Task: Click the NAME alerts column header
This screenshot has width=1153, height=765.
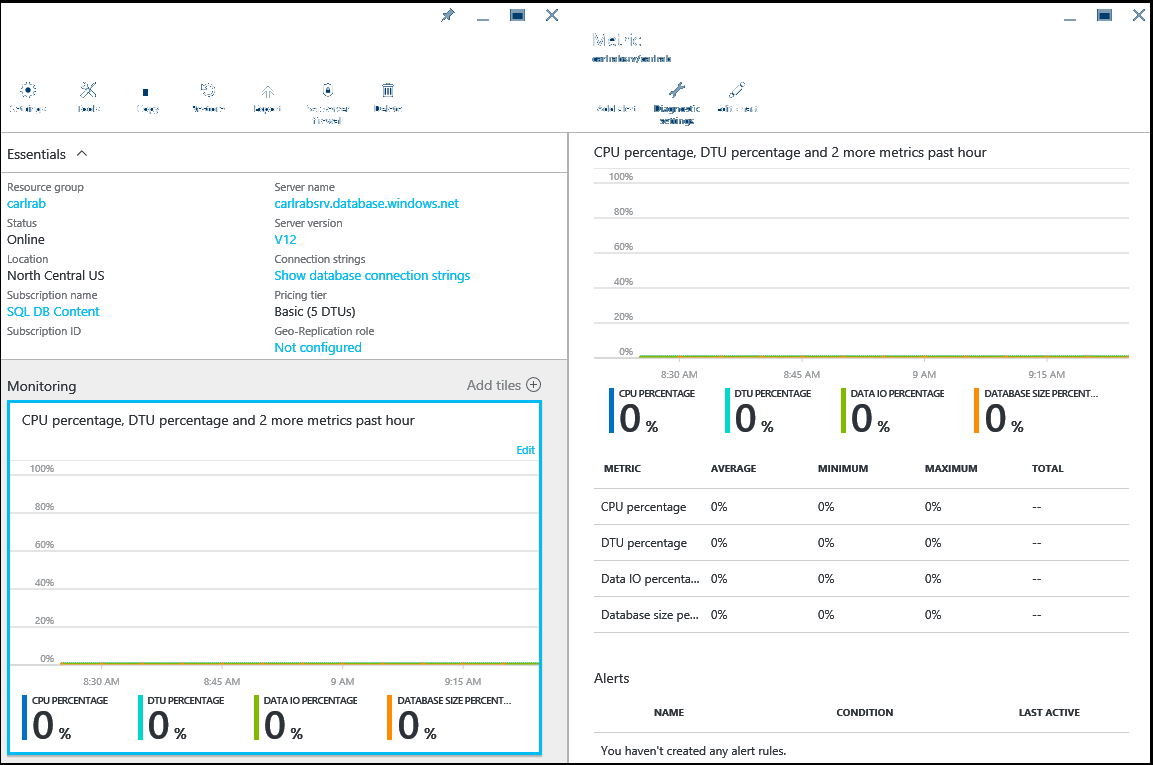Action: [668, 713]
